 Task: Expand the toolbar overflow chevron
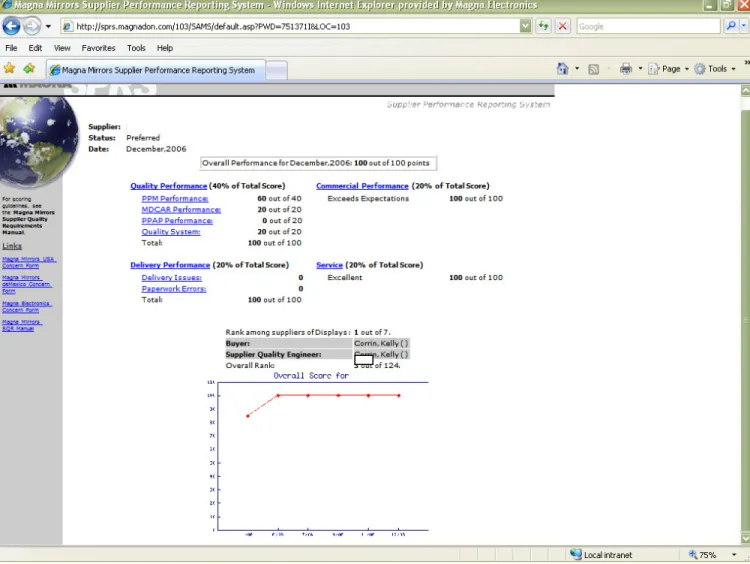pos(747,63)
